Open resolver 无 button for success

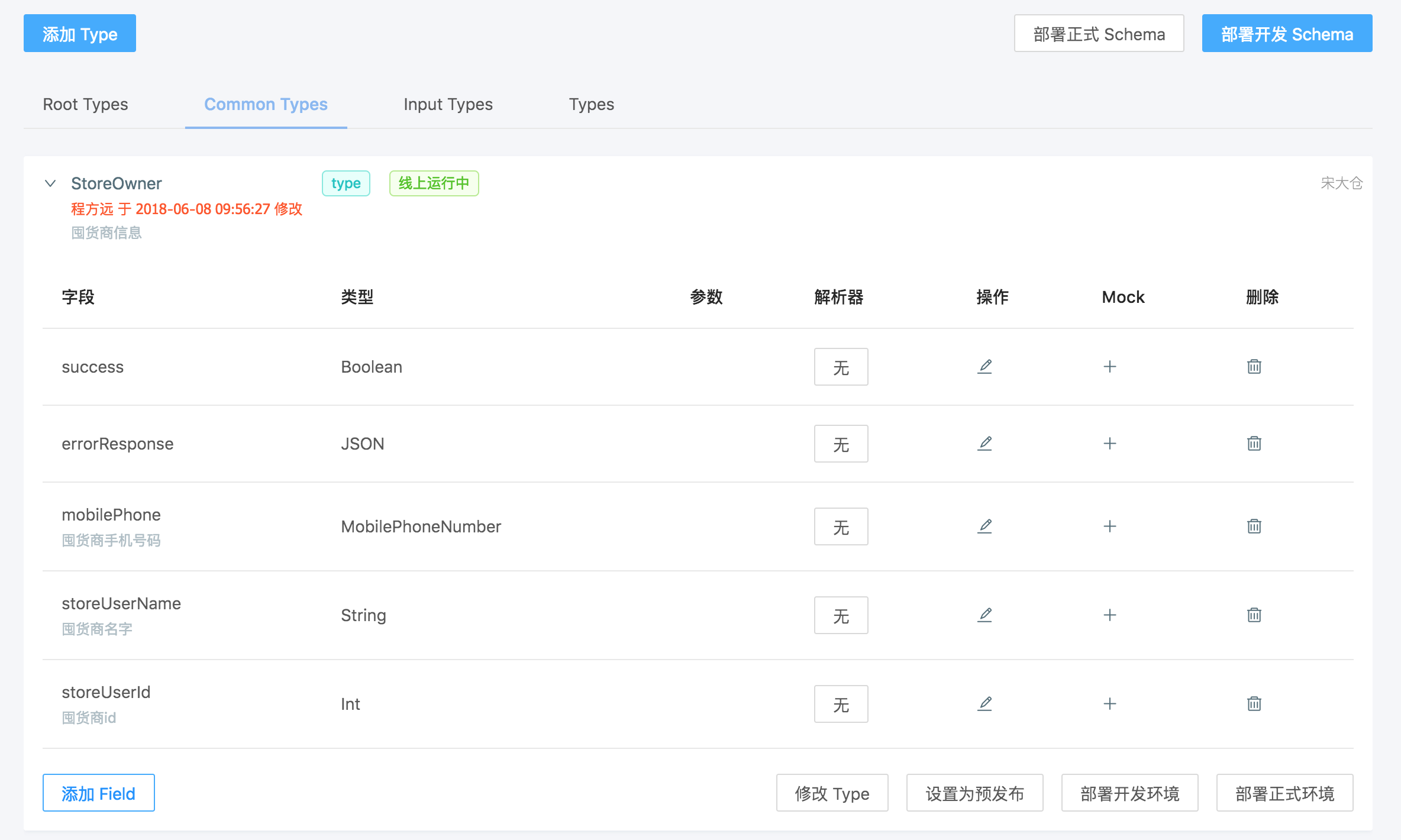(x=841, y=367)
